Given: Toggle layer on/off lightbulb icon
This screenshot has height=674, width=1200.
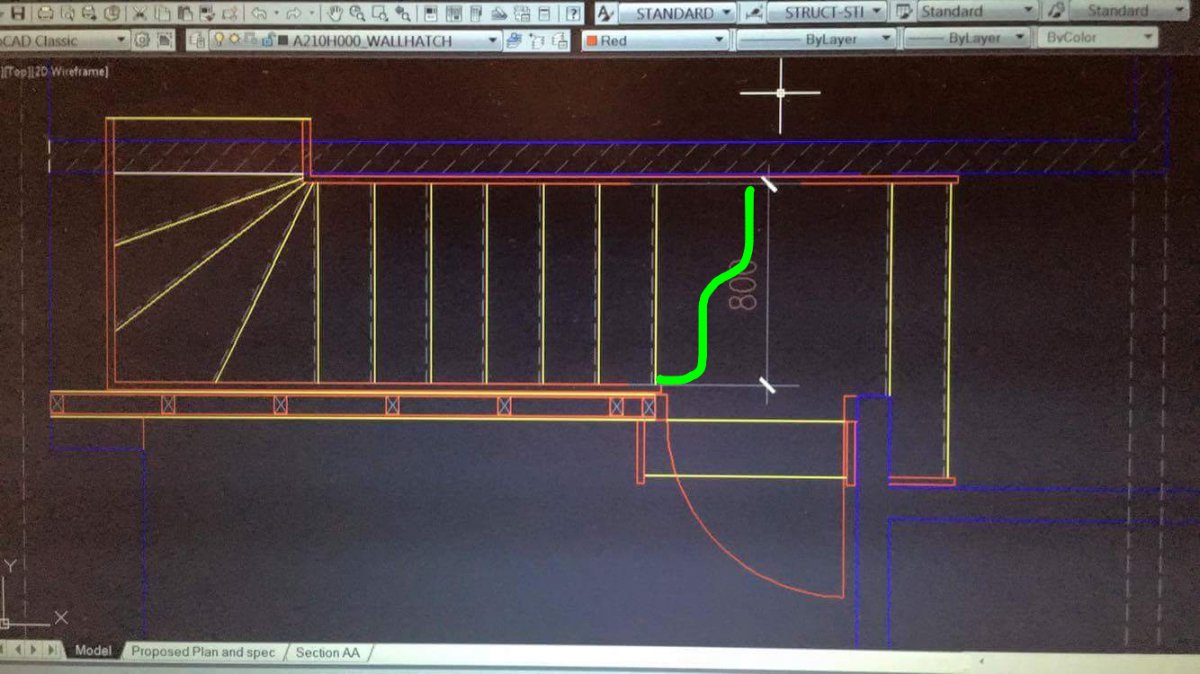Looking at the screenshot, I should click(x=218, y=41).
